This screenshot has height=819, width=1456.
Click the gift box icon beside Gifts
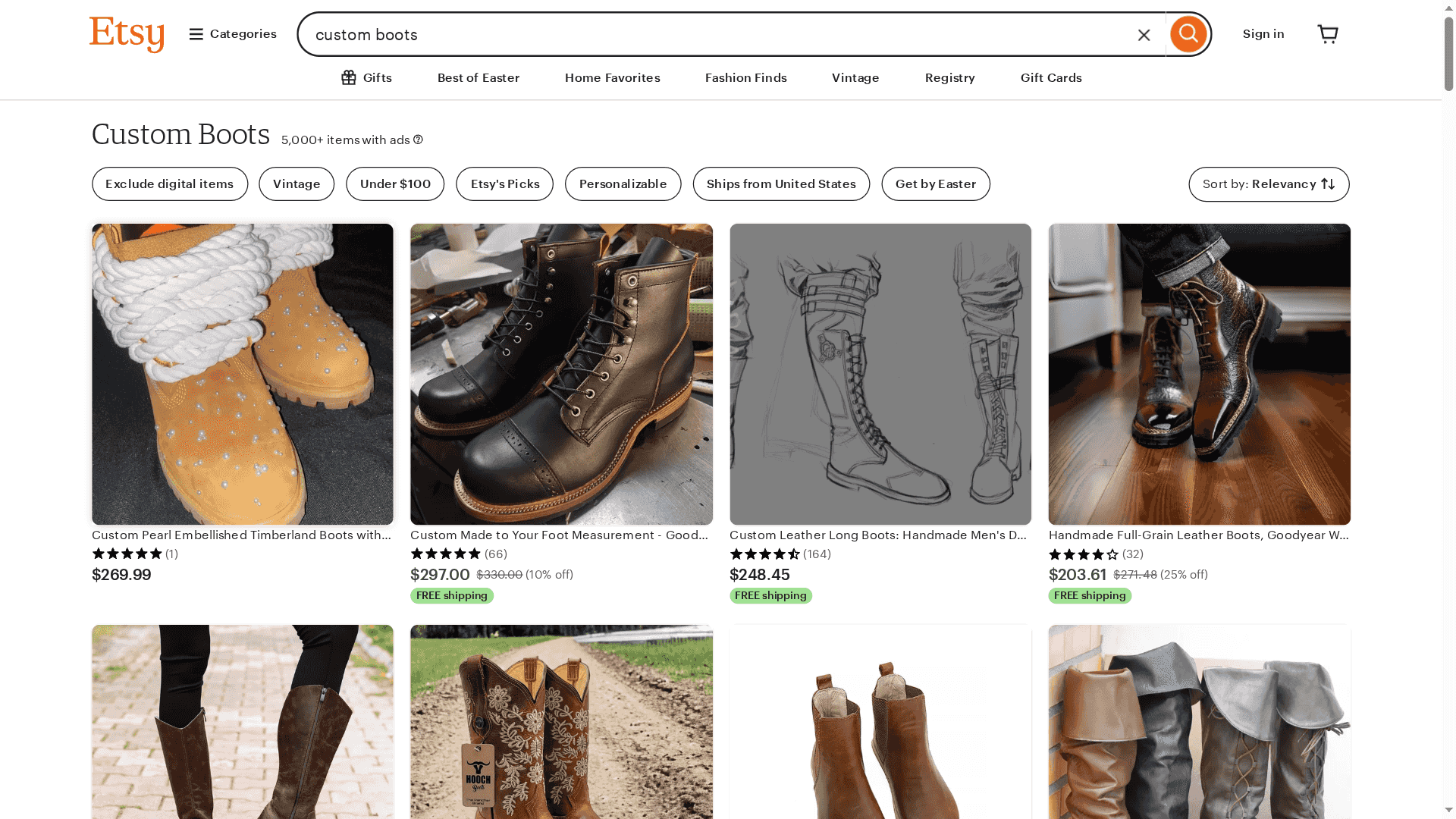click(349, 77)
